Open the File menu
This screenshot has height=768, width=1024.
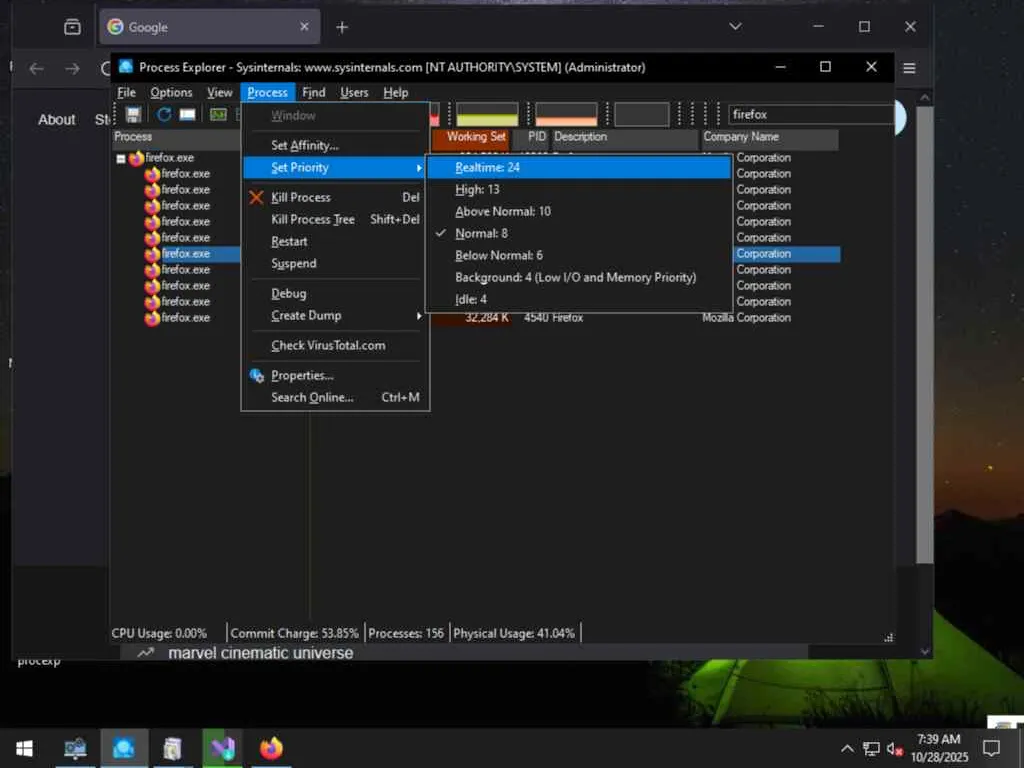(127, 93)
